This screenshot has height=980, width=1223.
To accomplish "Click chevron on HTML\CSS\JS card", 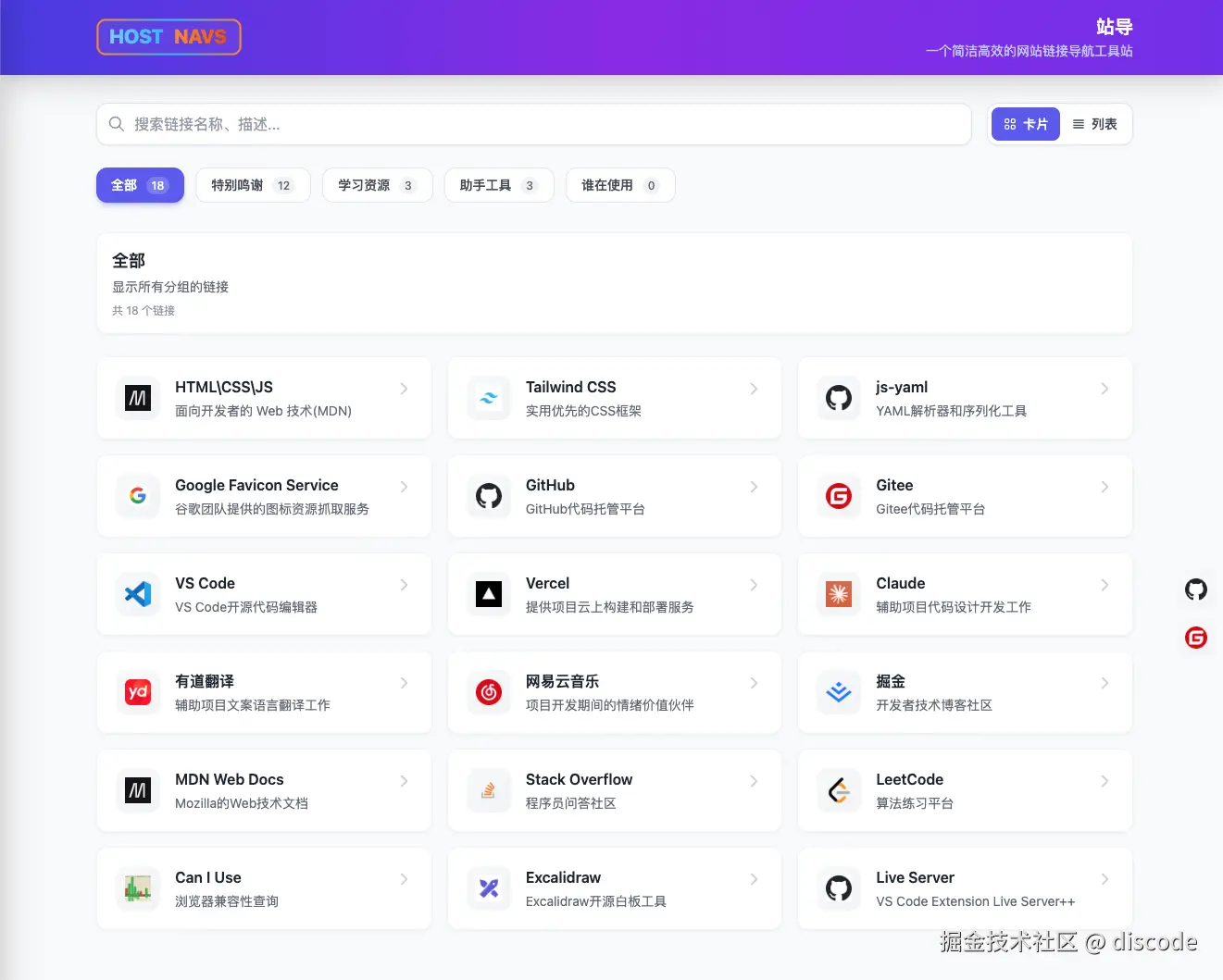I will point(404,389).
